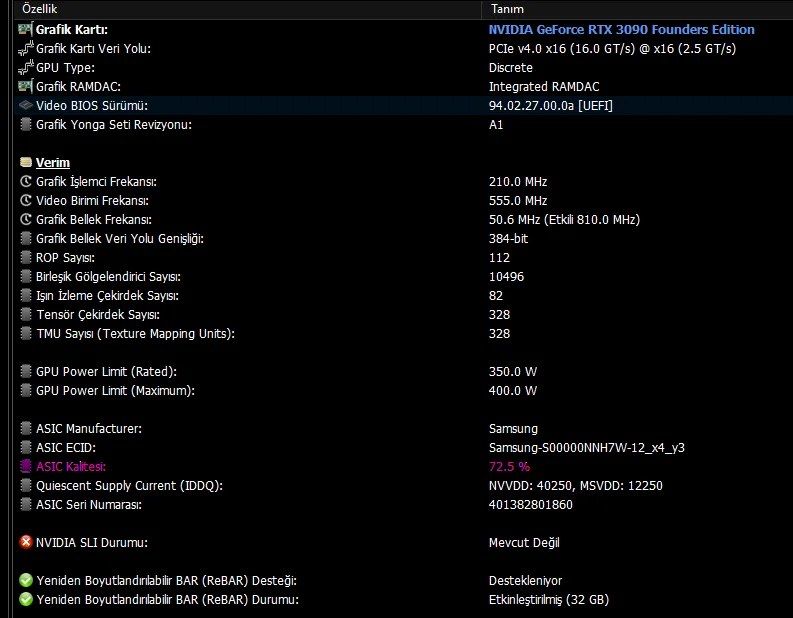Select the 555.0 MHz video clock value

pos(518,201)
